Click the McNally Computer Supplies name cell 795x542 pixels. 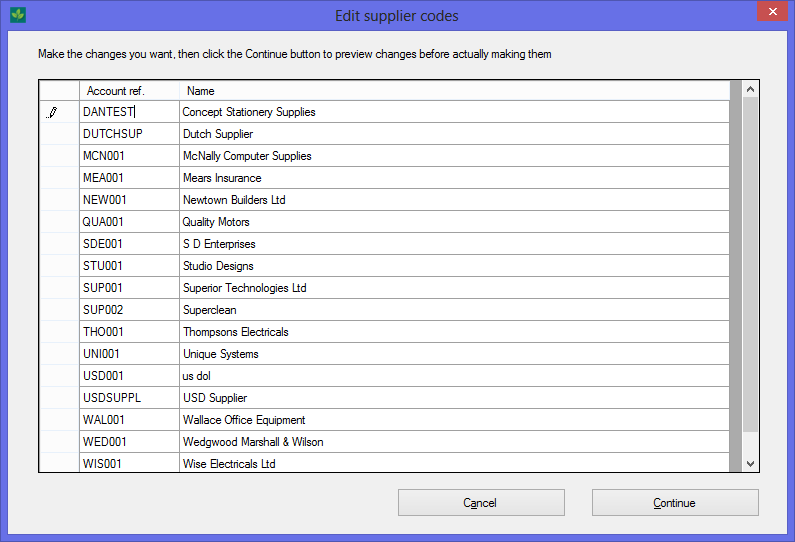(454, 156)
